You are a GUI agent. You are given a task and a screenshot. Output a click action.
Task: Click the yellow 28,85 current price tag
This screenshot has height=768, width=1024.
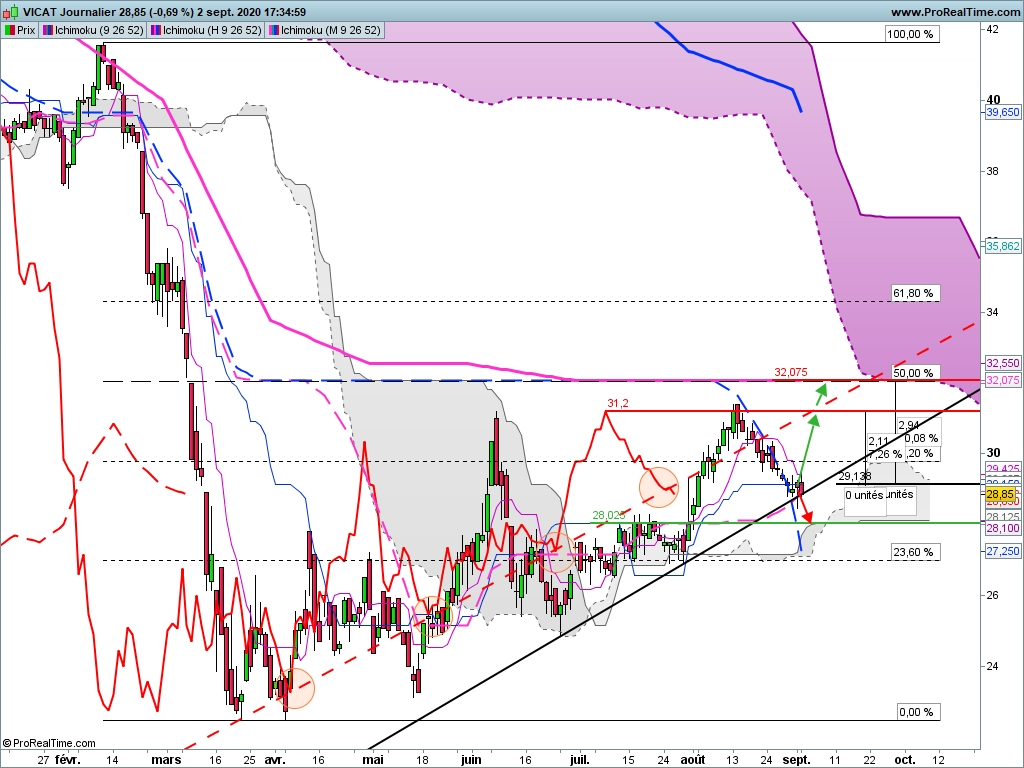1000,494
